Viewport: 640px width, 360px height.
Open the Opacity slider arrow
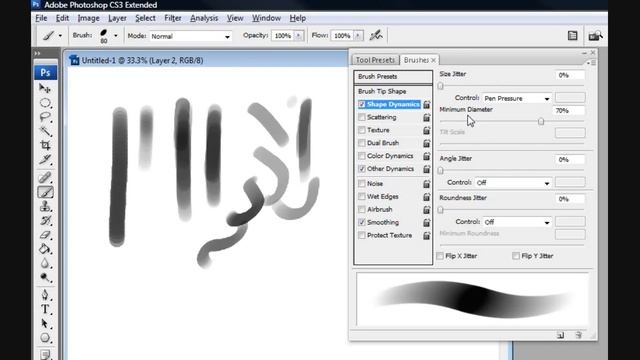click(x=299, y=36)
